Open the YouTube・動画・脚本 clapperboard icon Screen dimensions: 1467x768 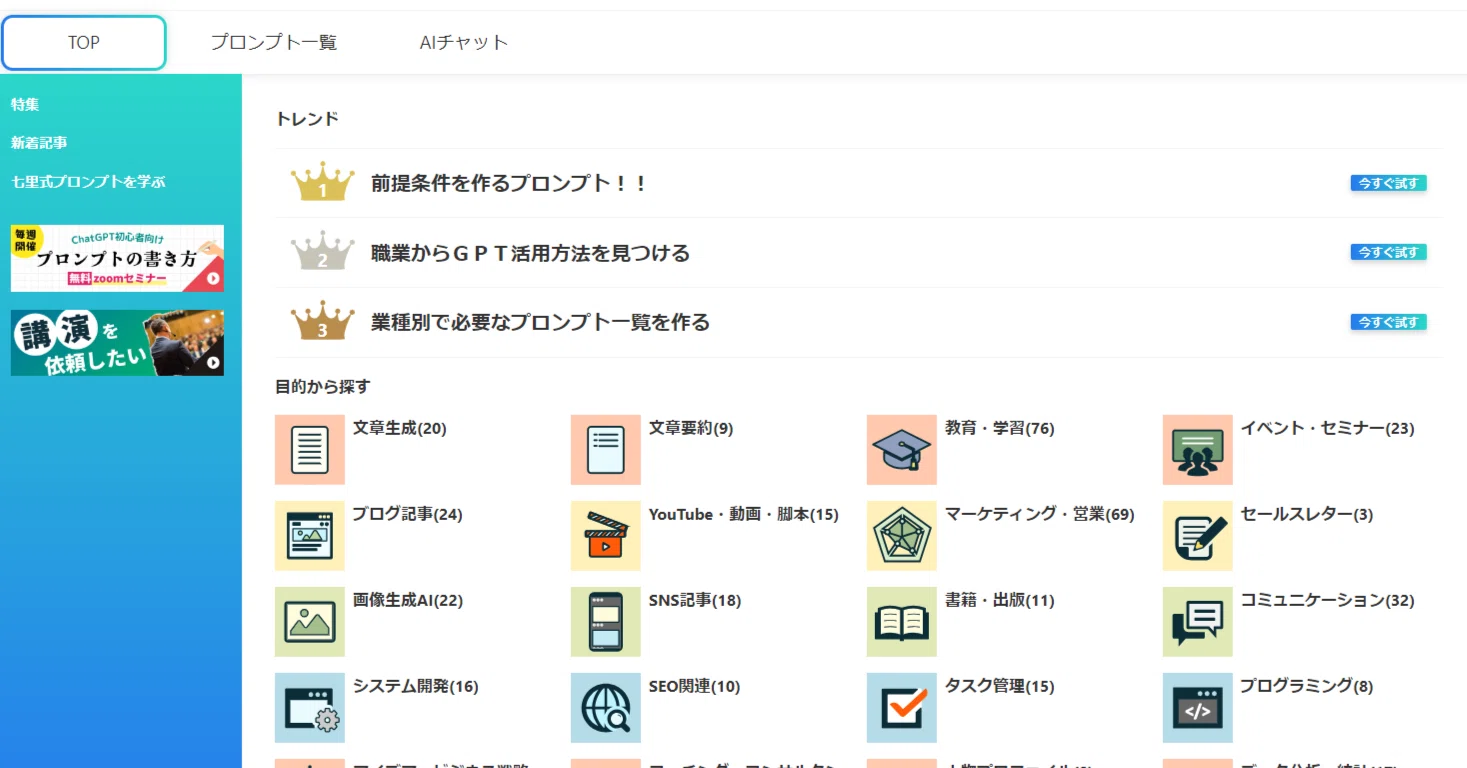(606, 536)
